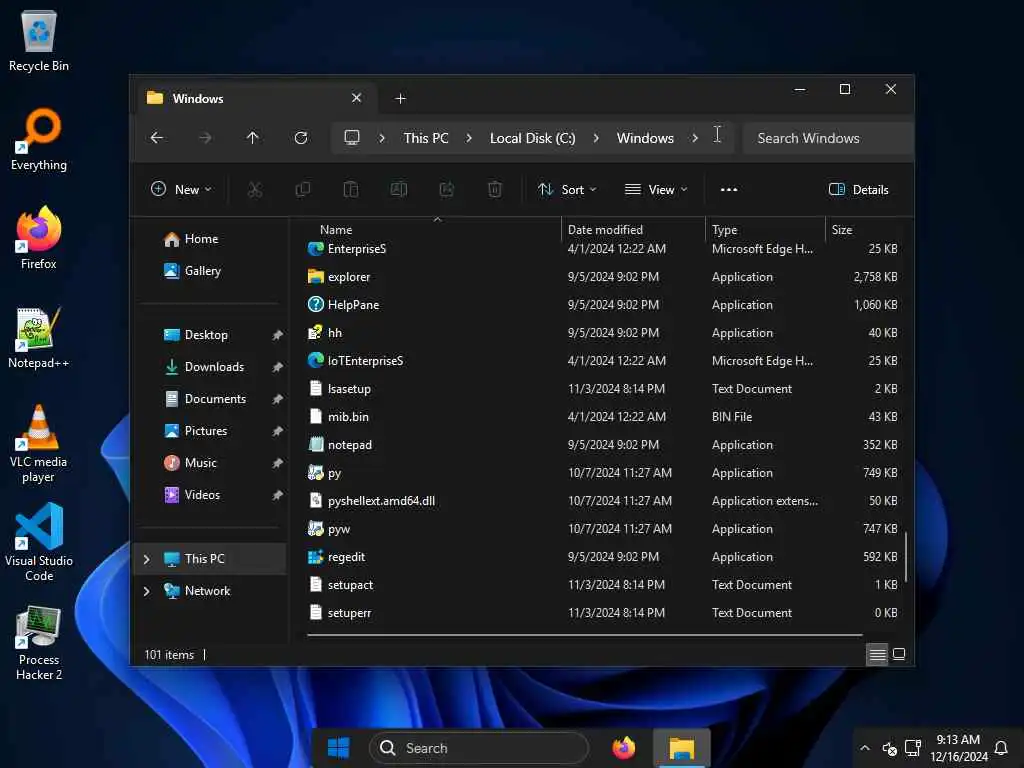Screen dimensions: 1024x768
Task: Select VLC media player desktop shortcut
Action: (x=39, y=444)
